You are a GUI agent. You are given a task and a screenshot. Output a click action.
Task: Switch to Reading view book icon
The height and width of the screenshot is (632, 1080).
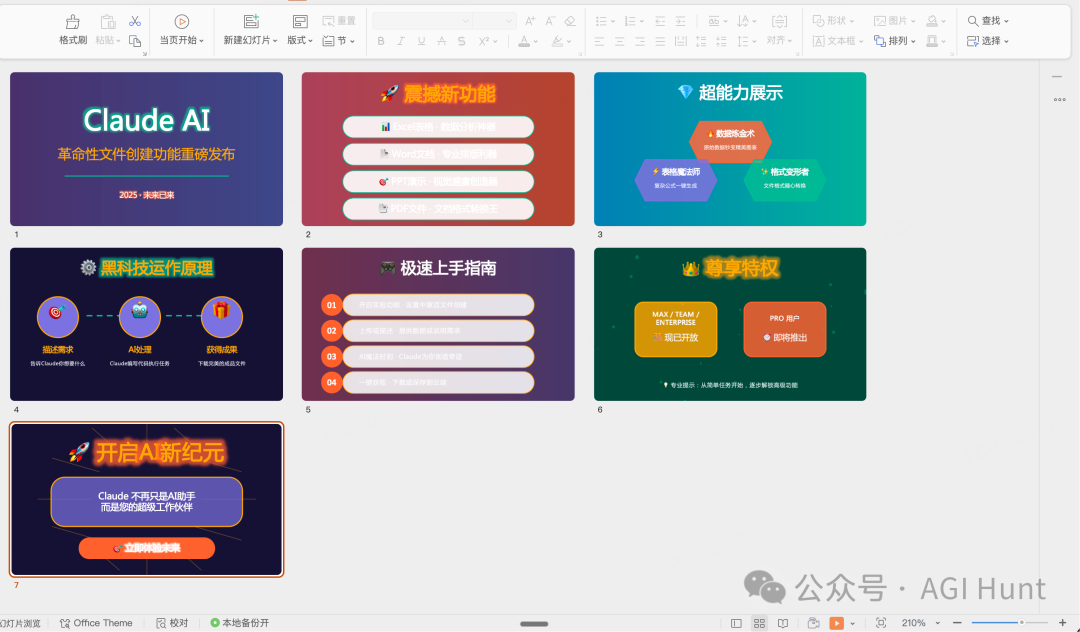[x=783, y=623]
